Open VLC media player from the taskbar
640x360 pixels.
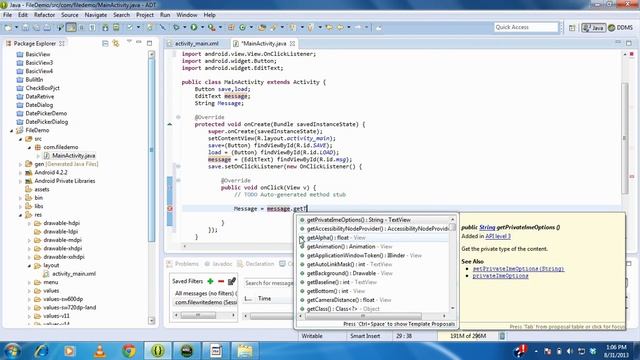(x=100, y=351)
